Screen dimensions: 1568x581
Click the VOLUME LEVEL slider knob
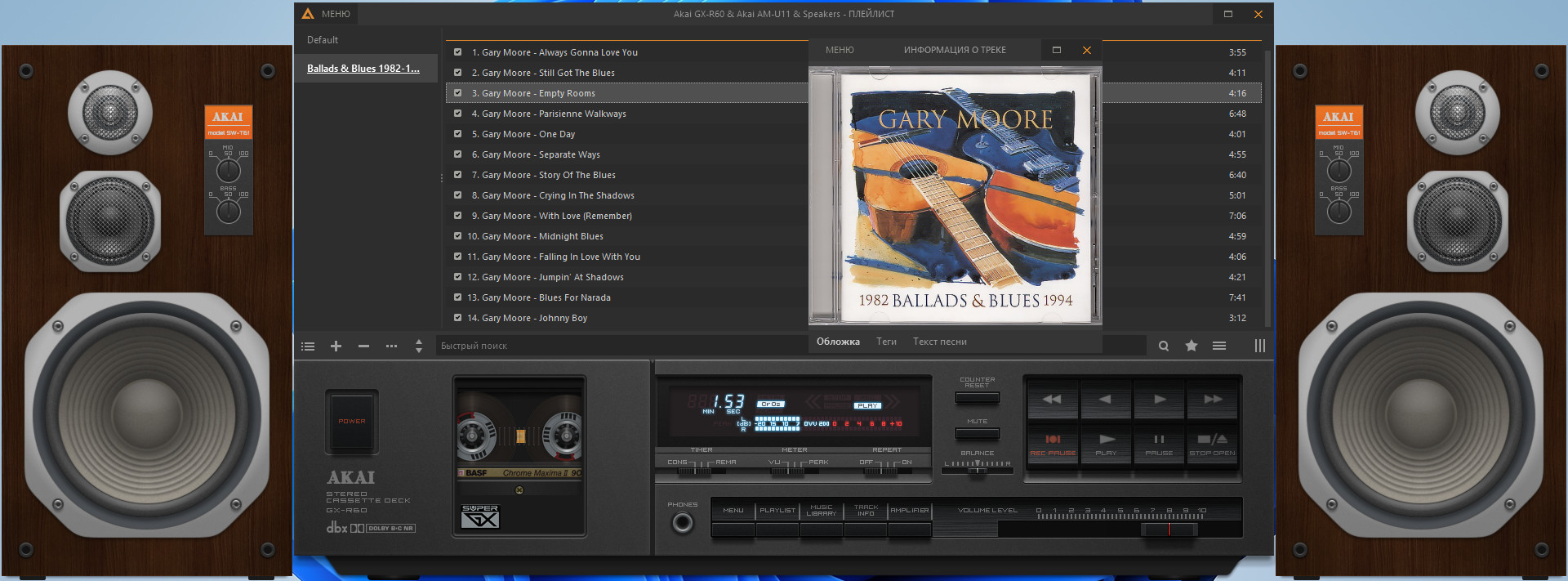pyautogui.click(x=1169, y=530)
